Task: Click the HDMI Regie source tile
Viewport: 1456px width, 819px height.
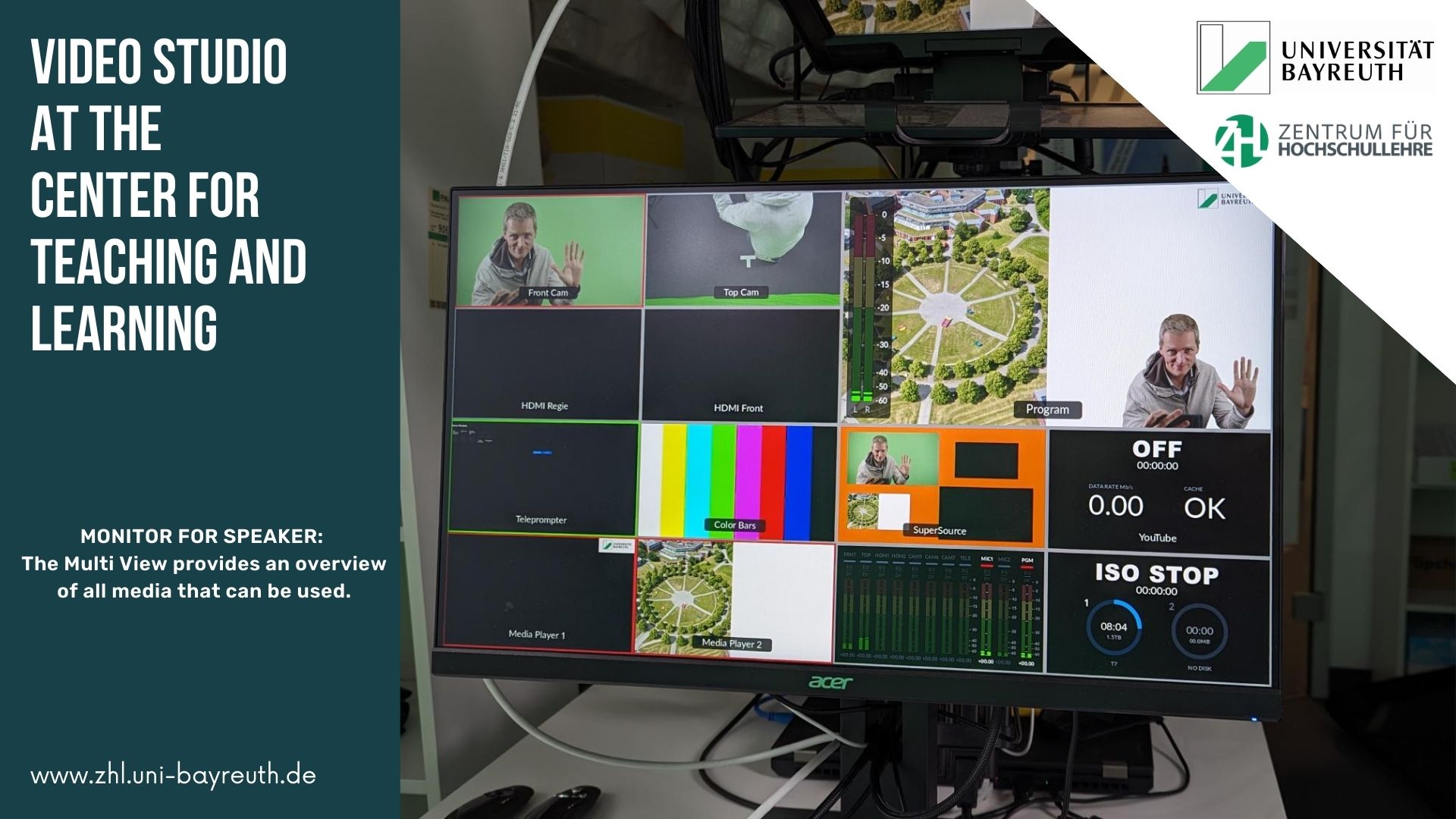Action: 546,364
